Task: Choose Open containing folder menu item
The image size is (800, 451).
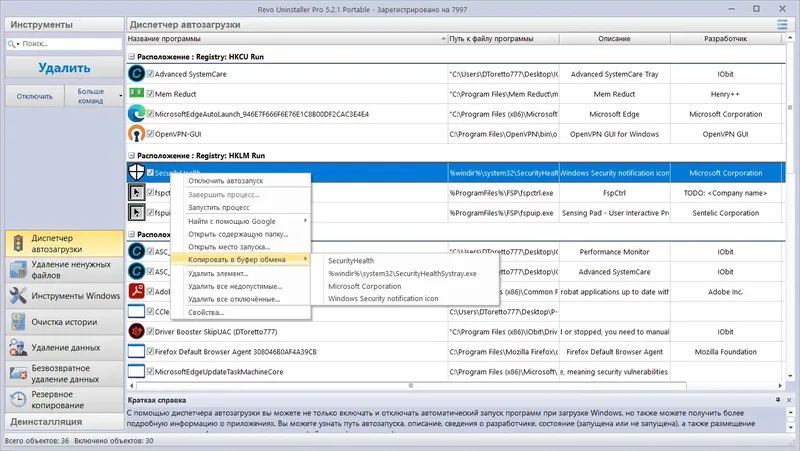Action: 240,234
